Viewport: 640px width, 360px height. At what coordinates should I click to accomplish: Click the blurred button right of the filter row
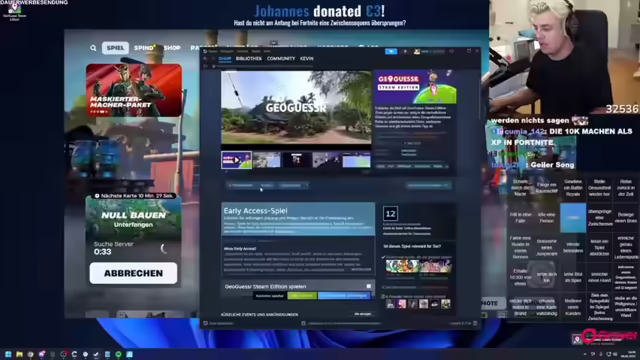[429, 185]
